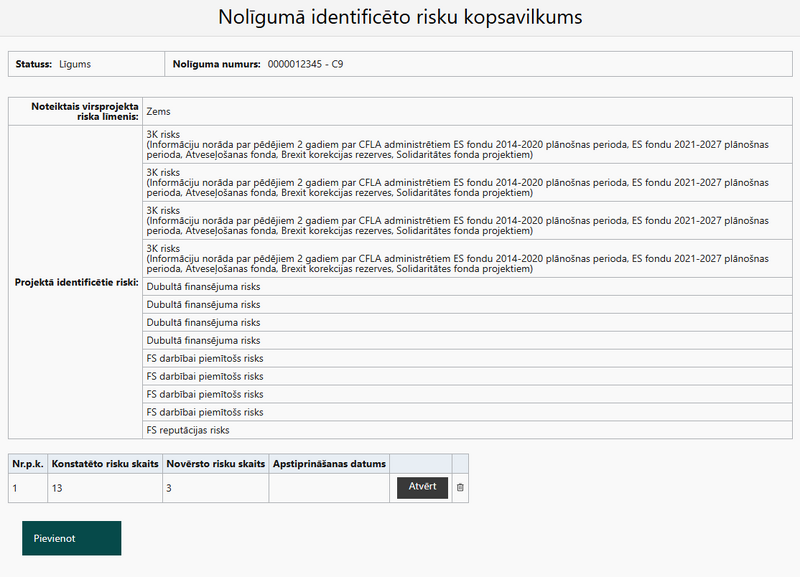
Task: Click the Pievienot button
Action: click(x=71, y=538)
